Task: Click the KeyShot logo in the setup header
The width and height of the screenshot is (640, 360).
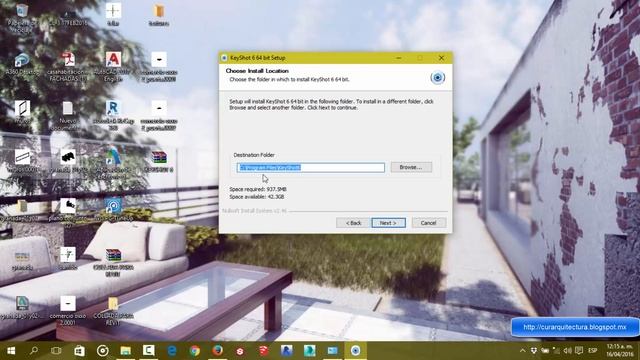Action: [438, 78]
